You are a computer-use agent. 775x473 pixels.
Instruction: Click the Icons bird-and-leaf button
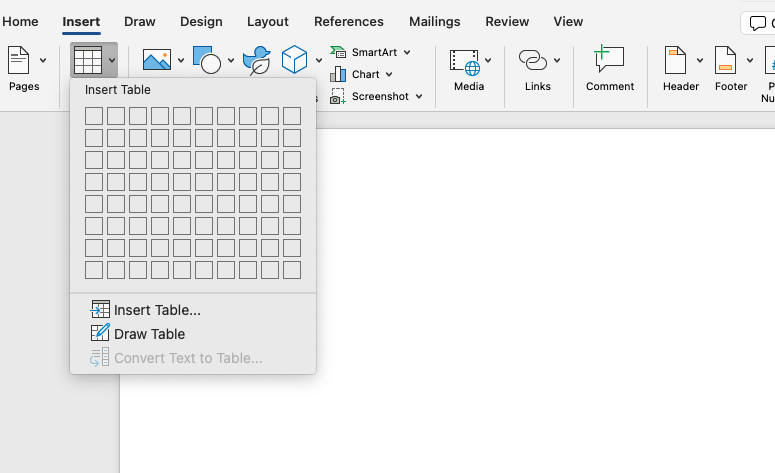pyautogui.click(x=257, y=61)
